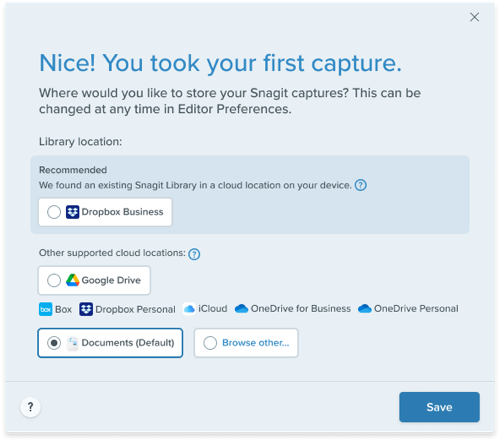
Task: Click the Browse other... link text
Action: point(256,343)
